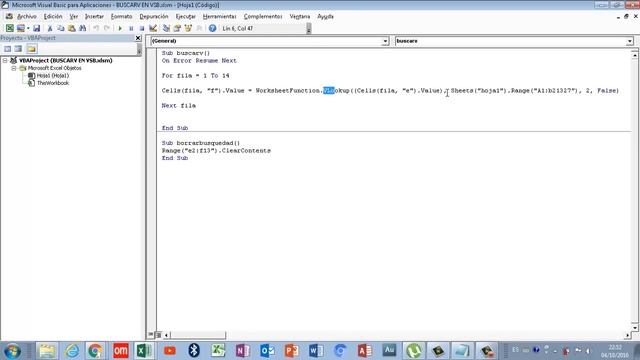Screen dimensions: 640x360
Task: Click the highlighted VLo text in VLookup
Action: coord(329,91)
